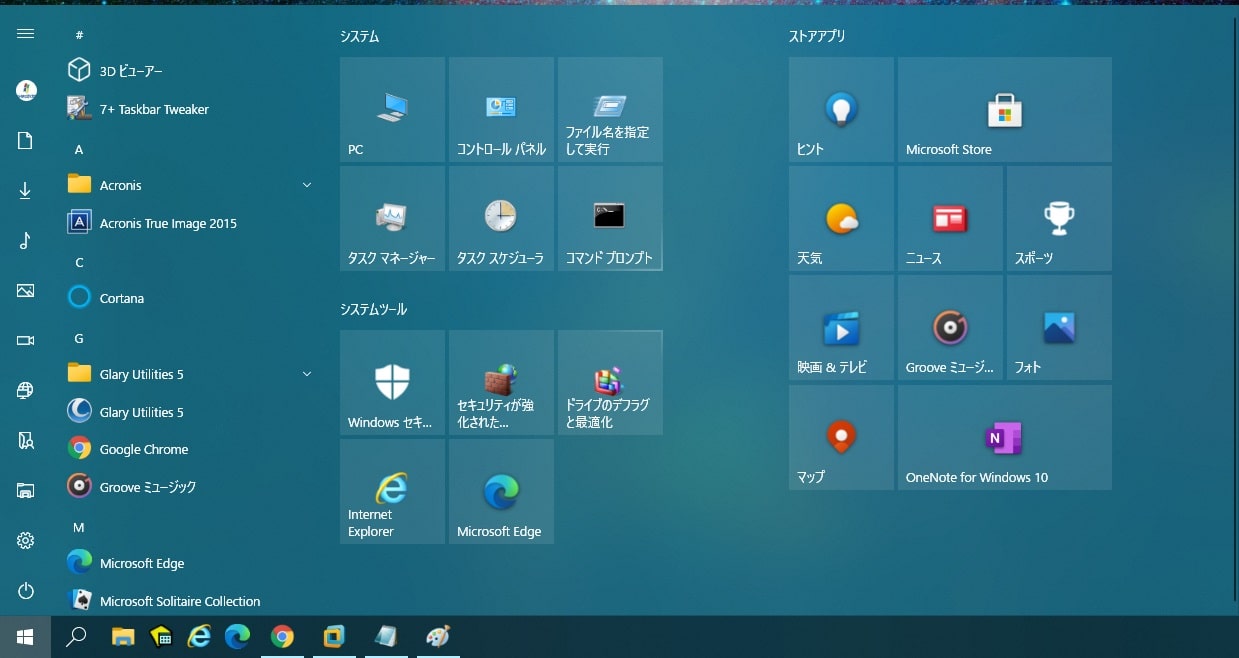Viewport: 1239px width, 658px height.
Task: Expand the Acronis folder in the app list
Action: pyautogui.click(x=307, y=184)
